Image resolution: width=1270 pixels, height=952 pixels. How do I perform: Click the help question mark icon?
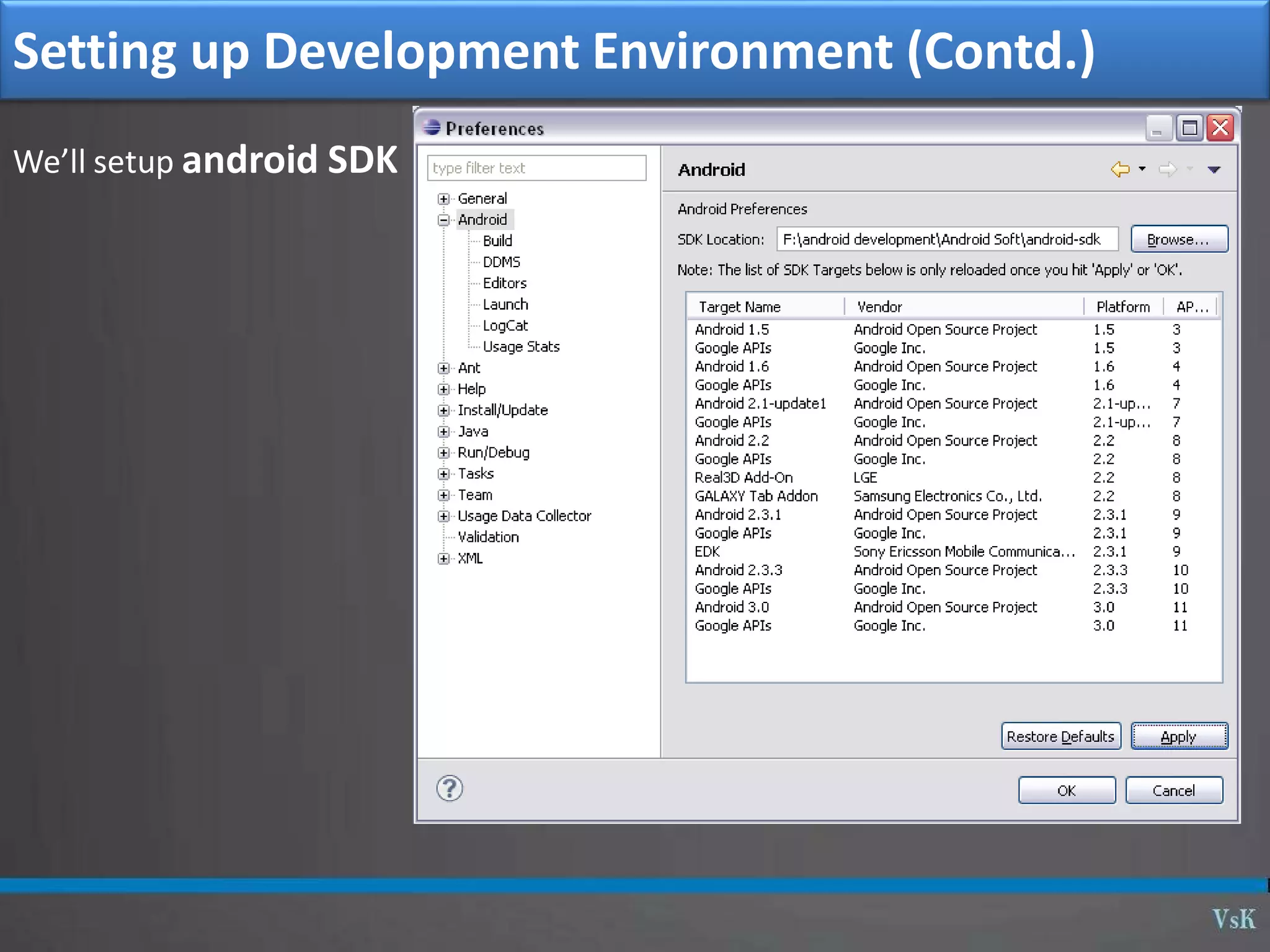450,788
